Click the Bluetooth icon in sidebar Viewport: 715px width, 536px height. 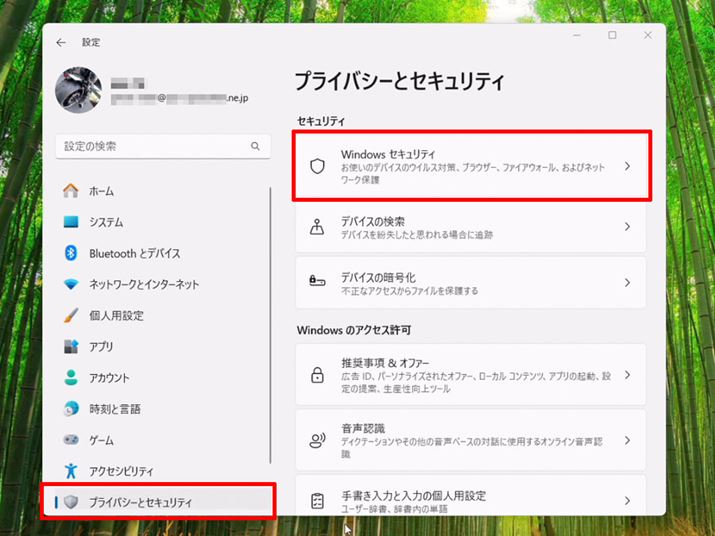(x=71, y=253)
